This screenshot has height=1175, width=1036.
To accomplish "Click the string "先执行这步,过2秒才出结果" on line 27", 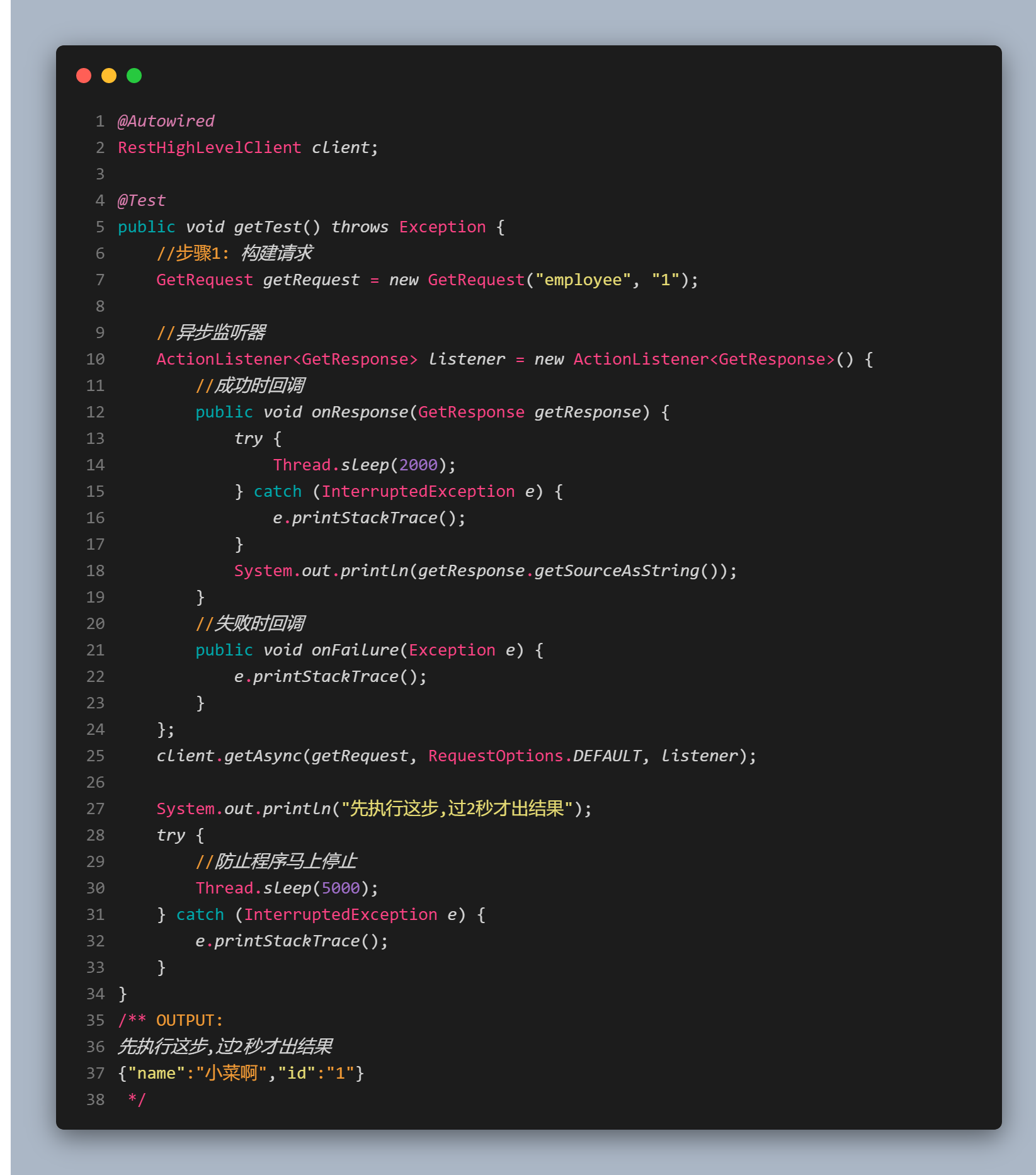I will [457, 809].
